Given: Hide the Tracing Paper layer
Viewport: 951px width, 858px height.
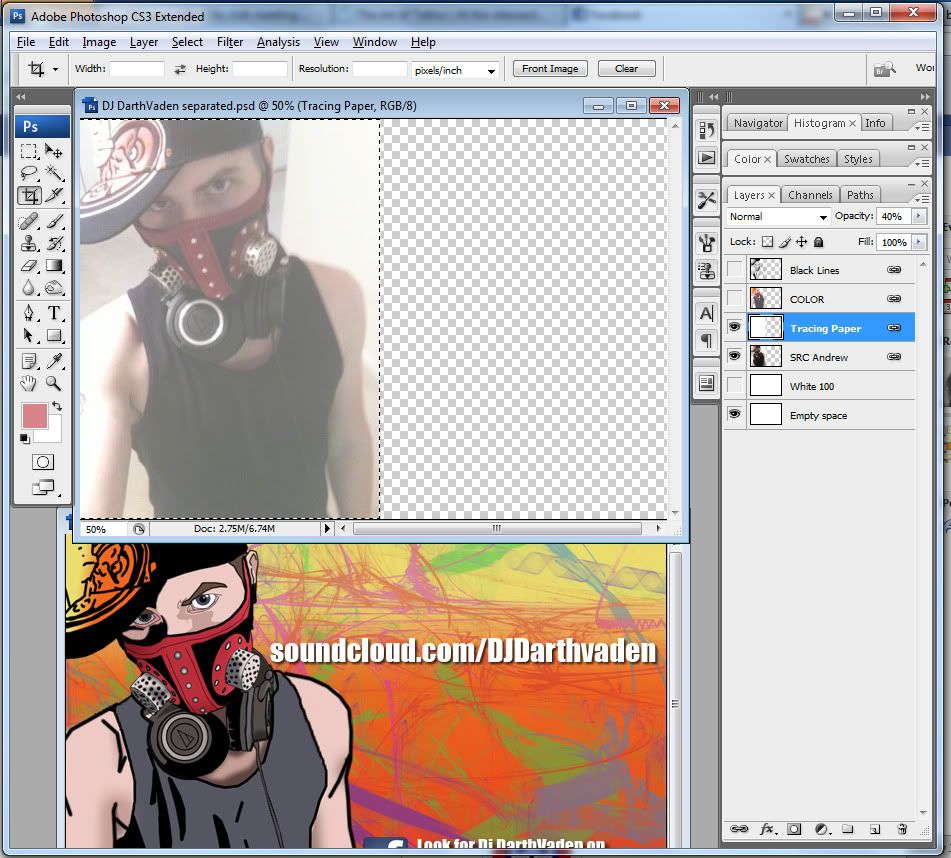Looking at the screenshot, I should (x=734, y=327).
